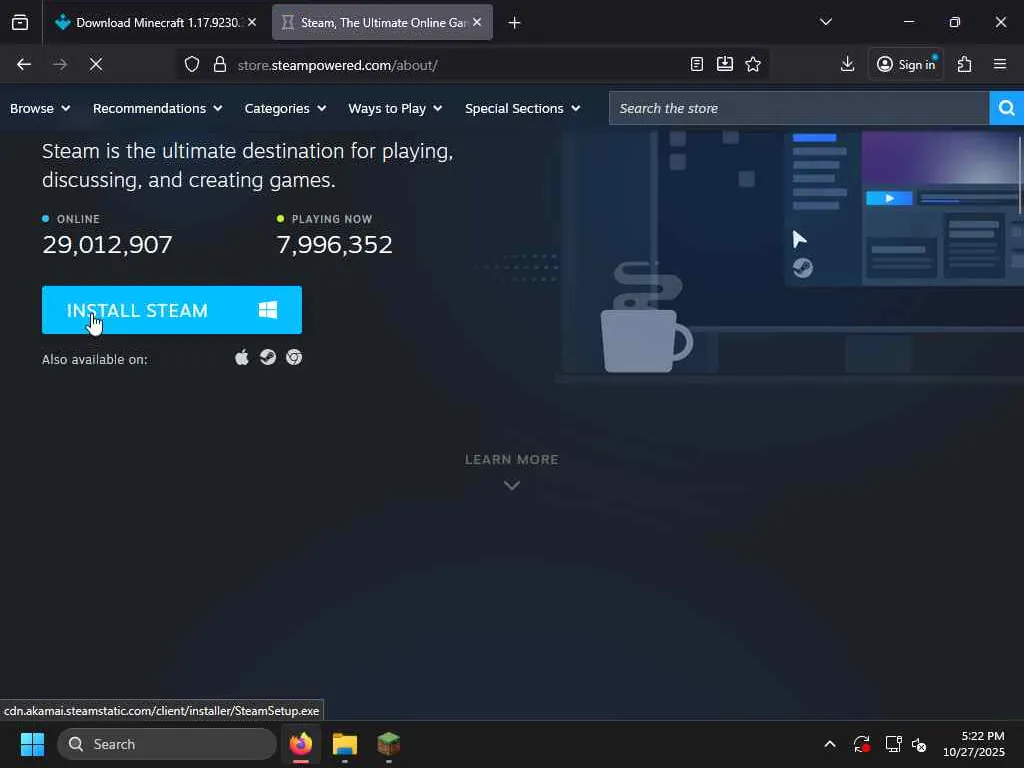Click the install web app icon
1024x768 pixels.
coord(725,64)
